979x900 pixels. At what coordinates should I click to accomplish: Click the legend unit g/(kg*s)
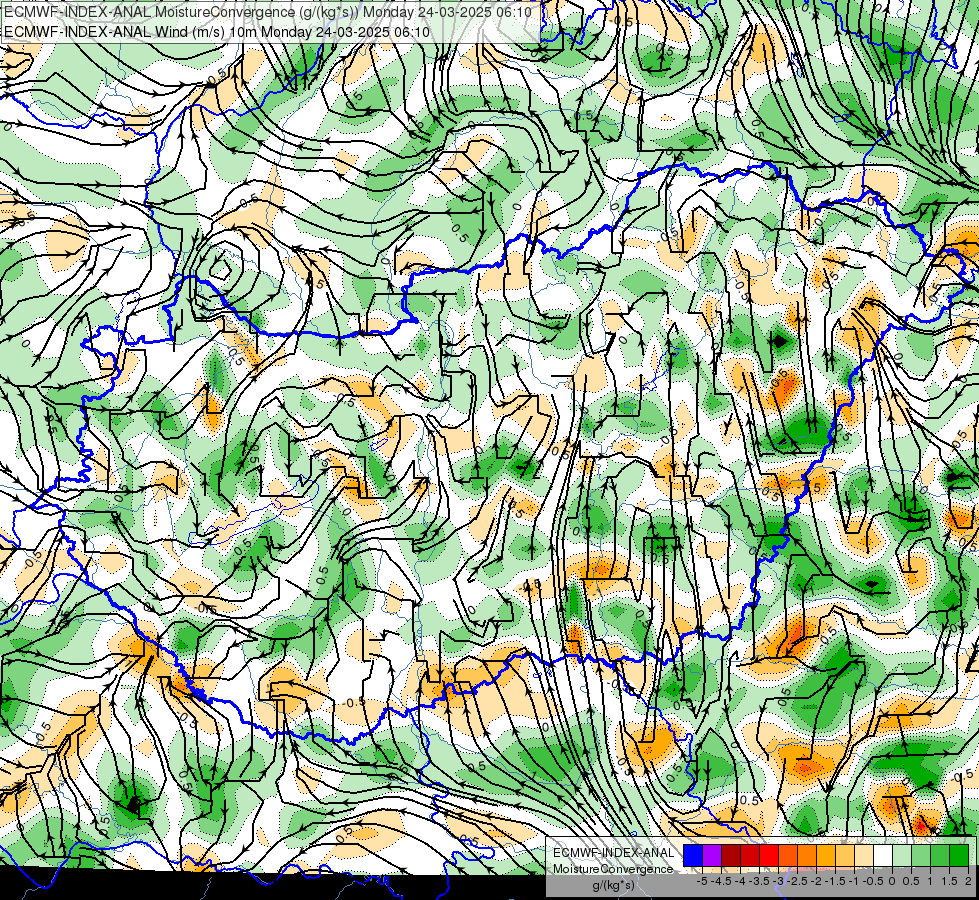click(613, 885)
